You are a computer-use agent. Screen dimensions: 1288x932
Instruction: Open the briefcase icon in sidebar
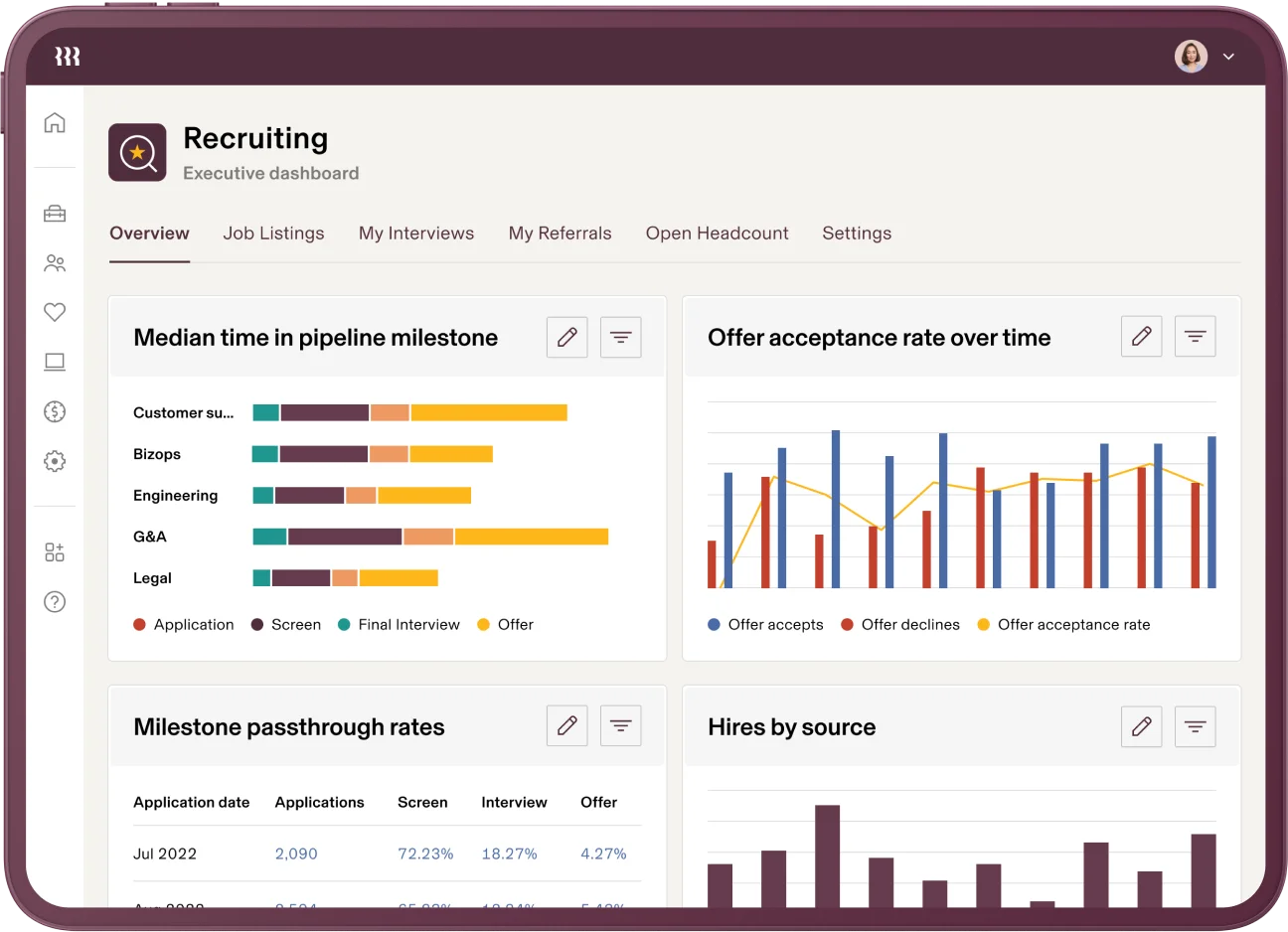55,214
